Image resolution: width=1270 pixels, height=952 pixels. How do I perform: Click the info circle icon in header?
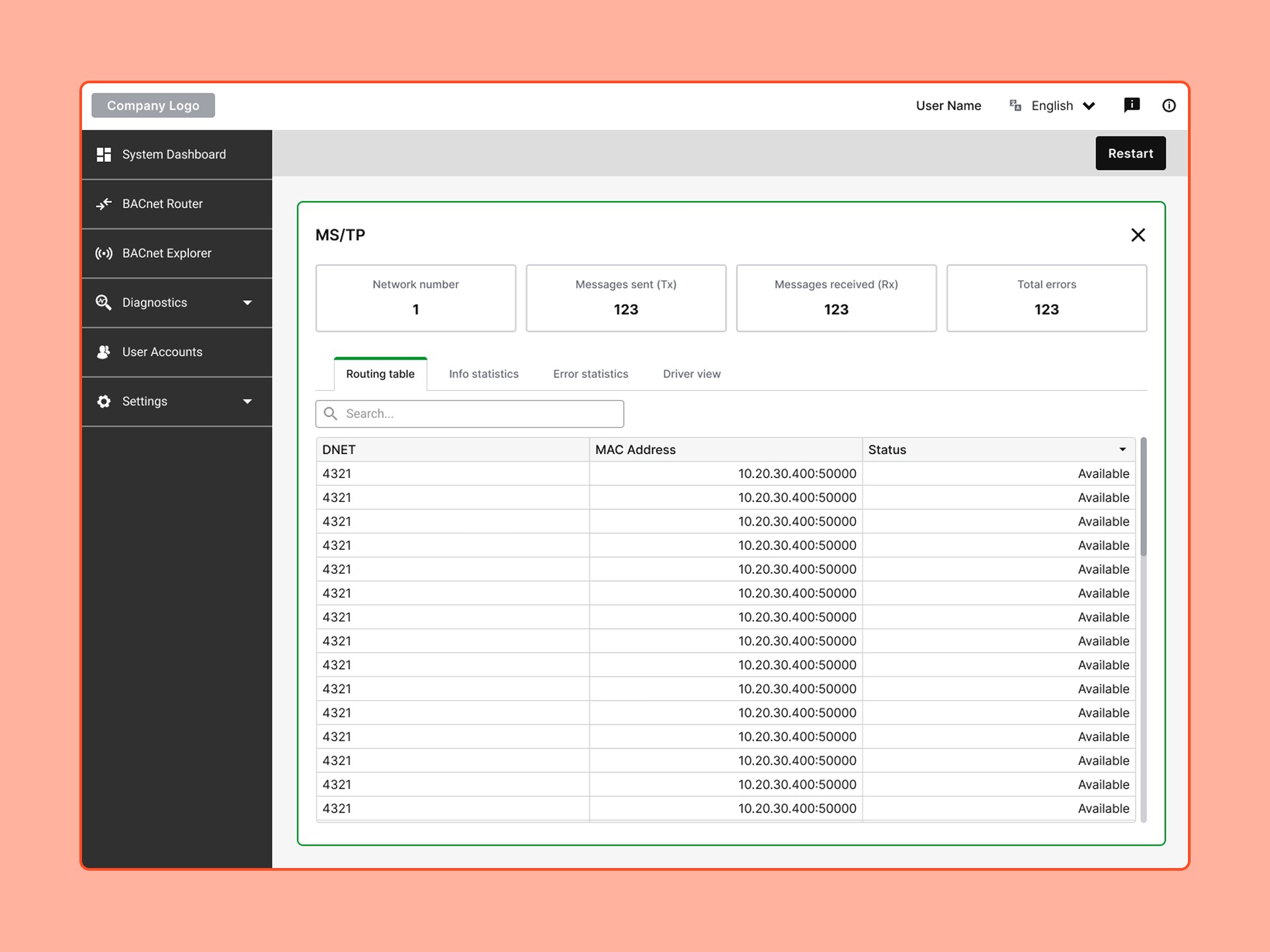click(1169, 106)
